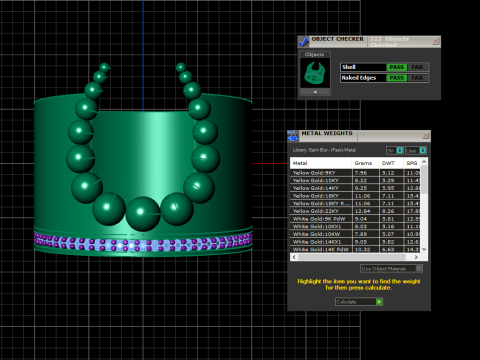Select the Yellow Gold:14KY row
This screenshot has width=480, height=360.
[355, 188]
